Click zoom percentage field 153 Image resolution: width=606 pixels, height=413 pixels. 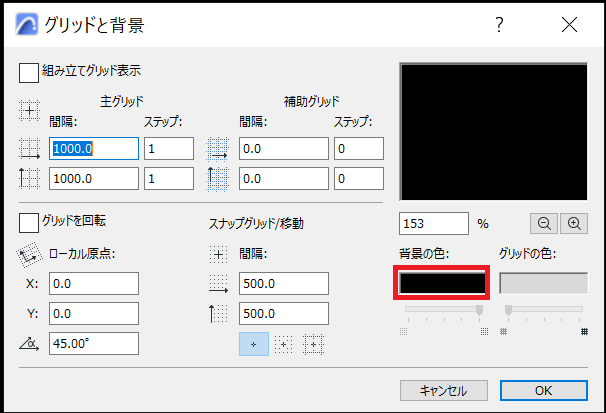[434, 223]
